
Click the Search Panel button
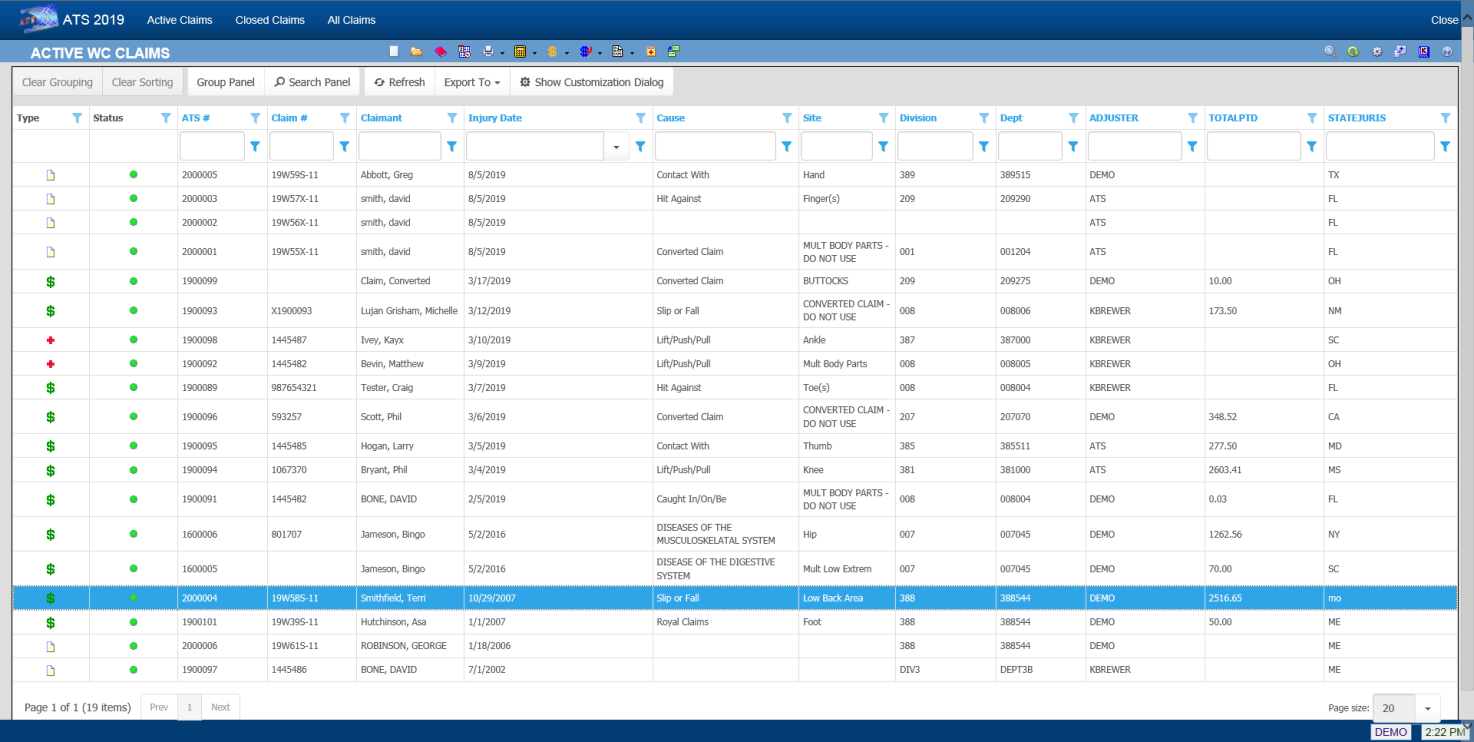(312, 82)
